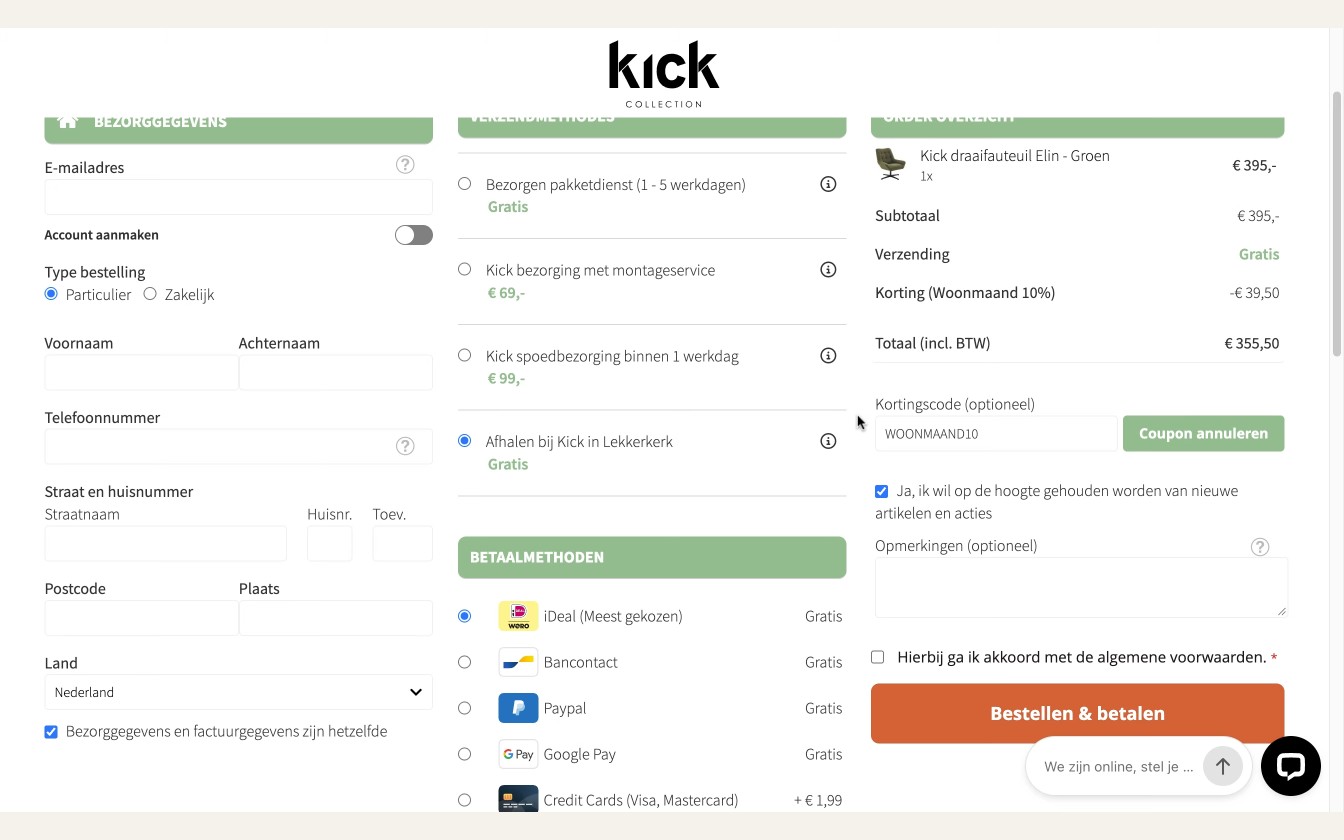Open the Land dropdown showing Nederland

tap(239, 692)
